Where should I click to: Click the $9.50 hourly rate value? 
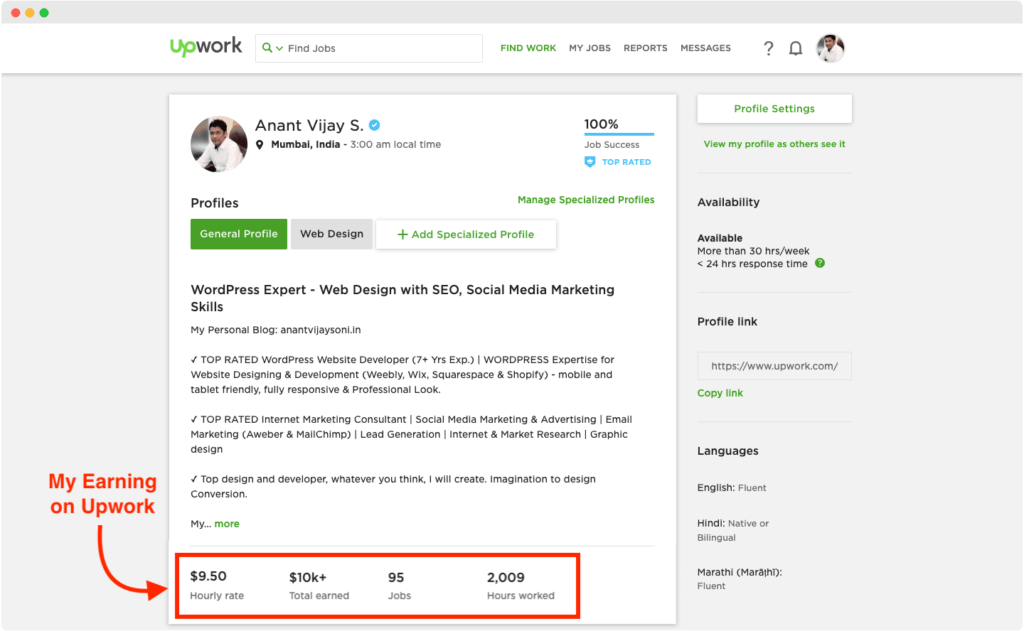tap(208, 576)
